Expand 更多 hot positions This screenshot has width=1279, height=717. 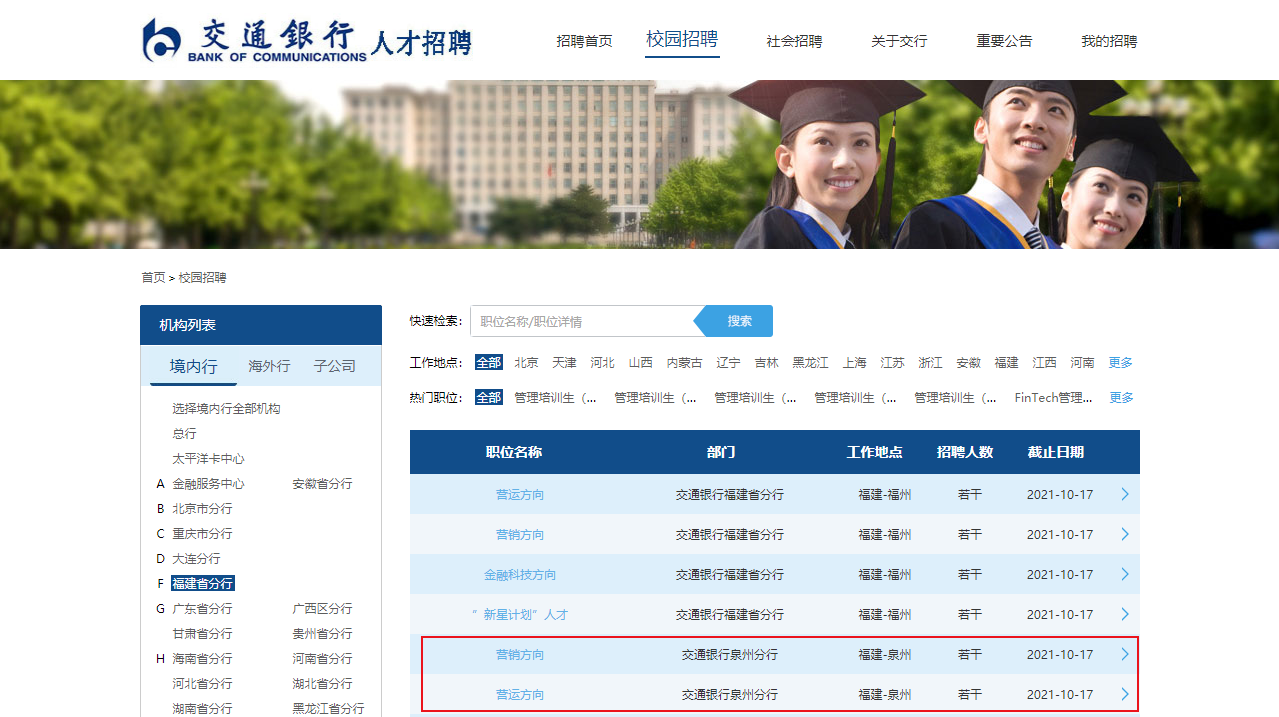pos(1121,397)
